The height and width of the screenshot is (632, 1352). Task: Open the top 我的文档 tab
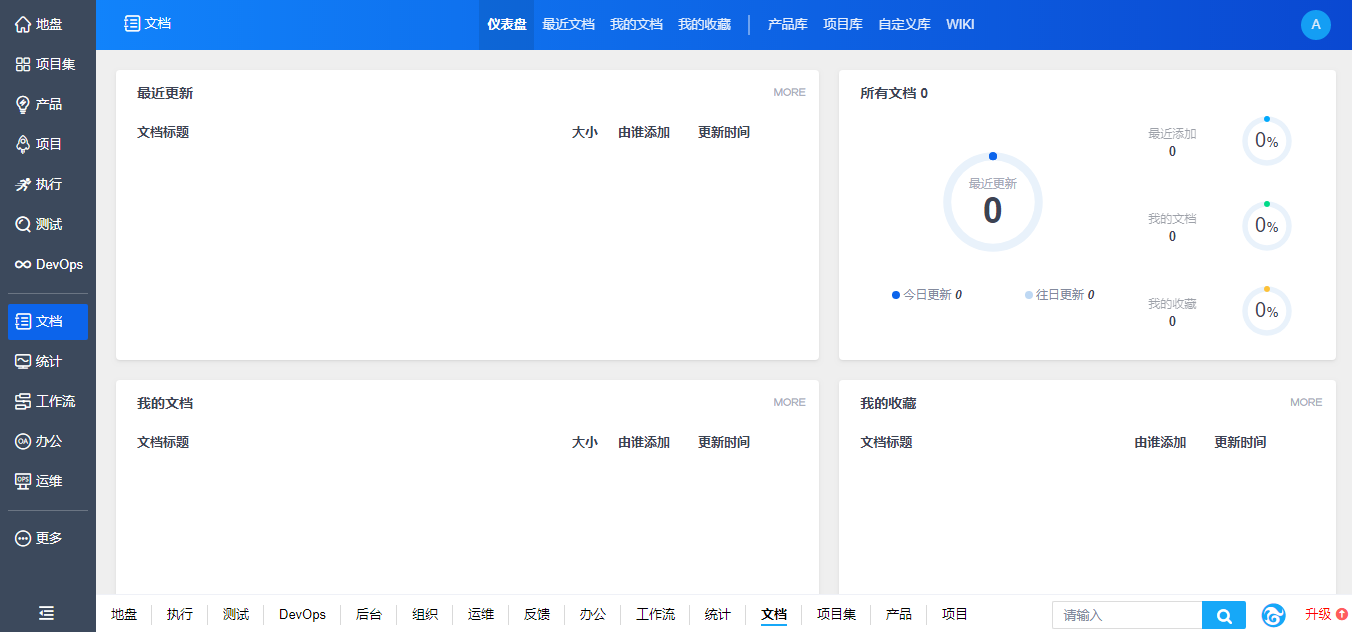point(636,25)
